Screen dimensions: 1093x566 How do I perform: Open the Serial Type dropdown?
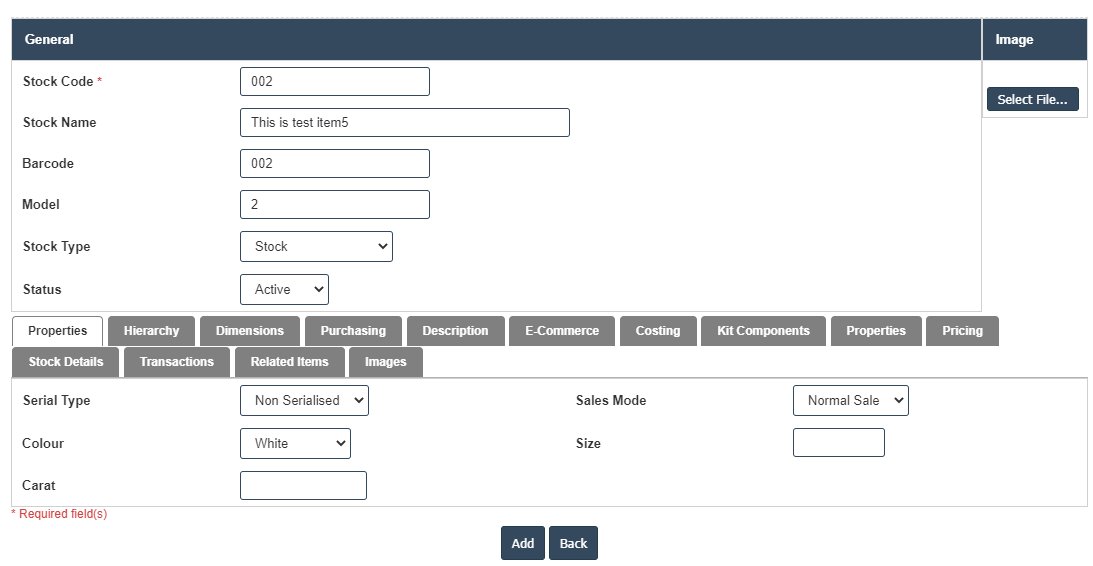(304, 401)
